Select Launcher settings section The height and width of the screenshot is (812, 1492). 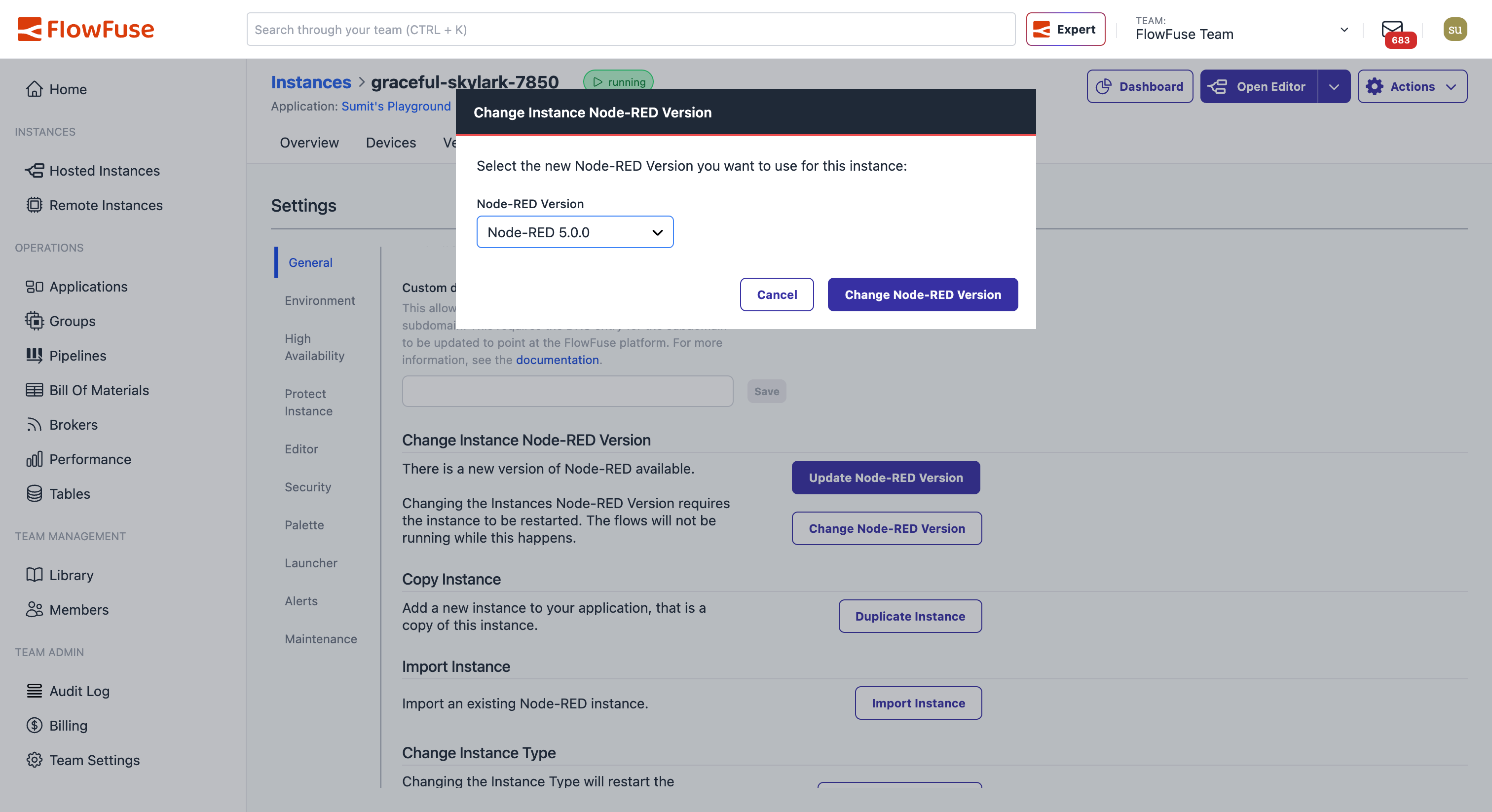coord(310,563)
